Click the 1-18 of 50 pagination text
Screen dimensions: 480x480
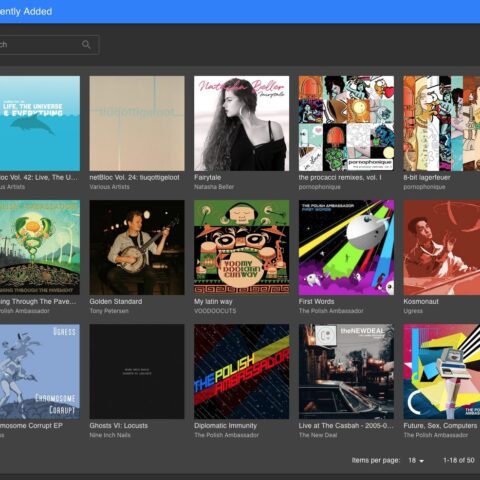[x=459, y=460]
